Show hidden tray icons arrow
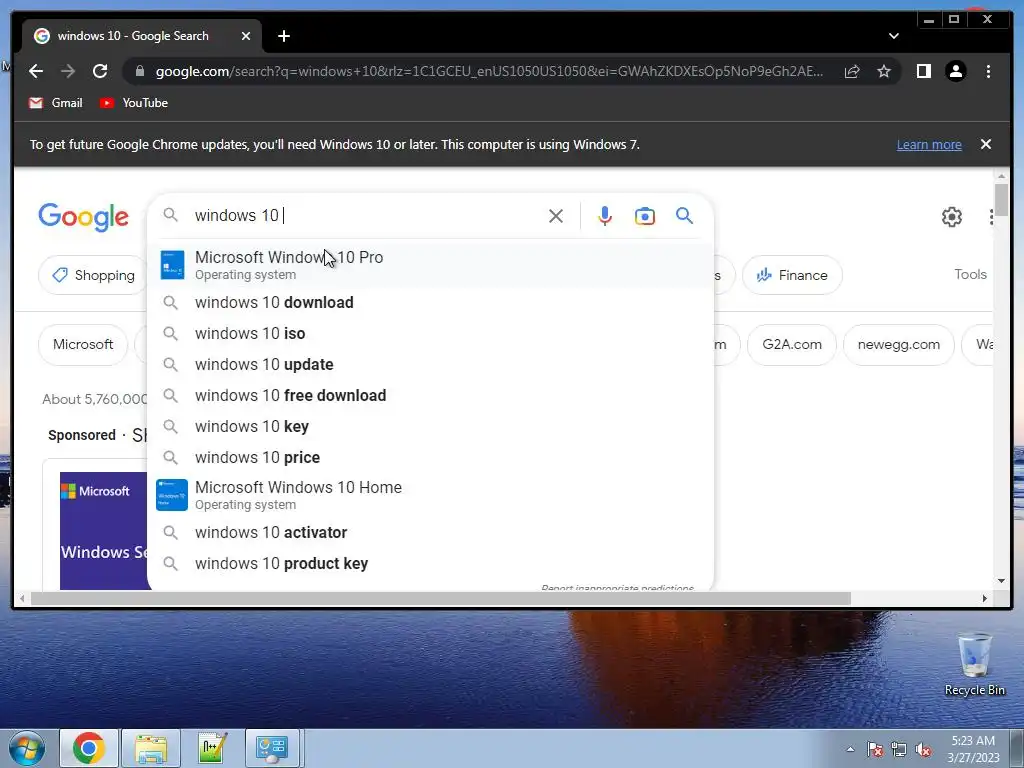The width and height of the screenshot is (1024, 768). pos(850,749)
